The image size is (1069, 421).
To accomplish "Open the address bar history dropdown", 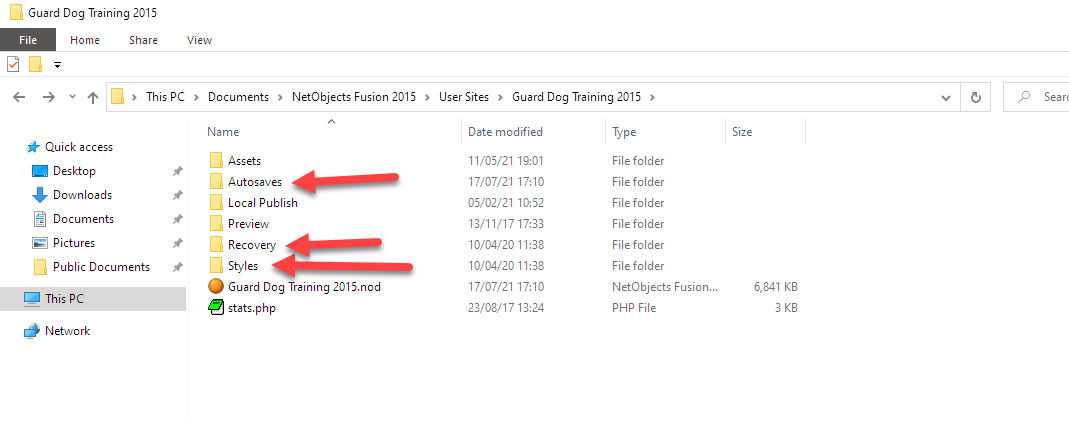I will click(x=946, y=97).
